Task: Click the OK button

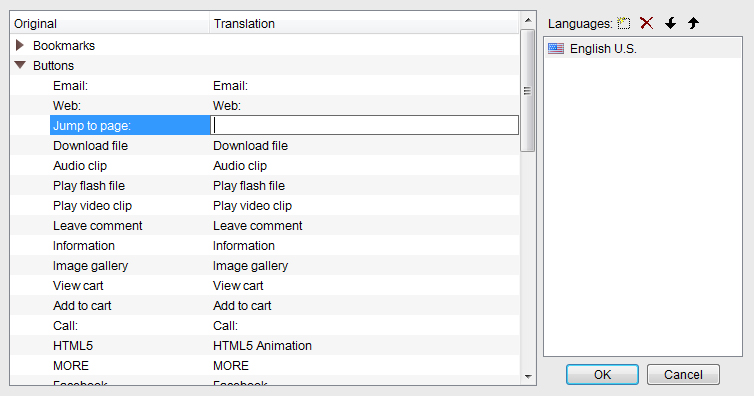Action: pyautogui.click(x=602, y=374)
